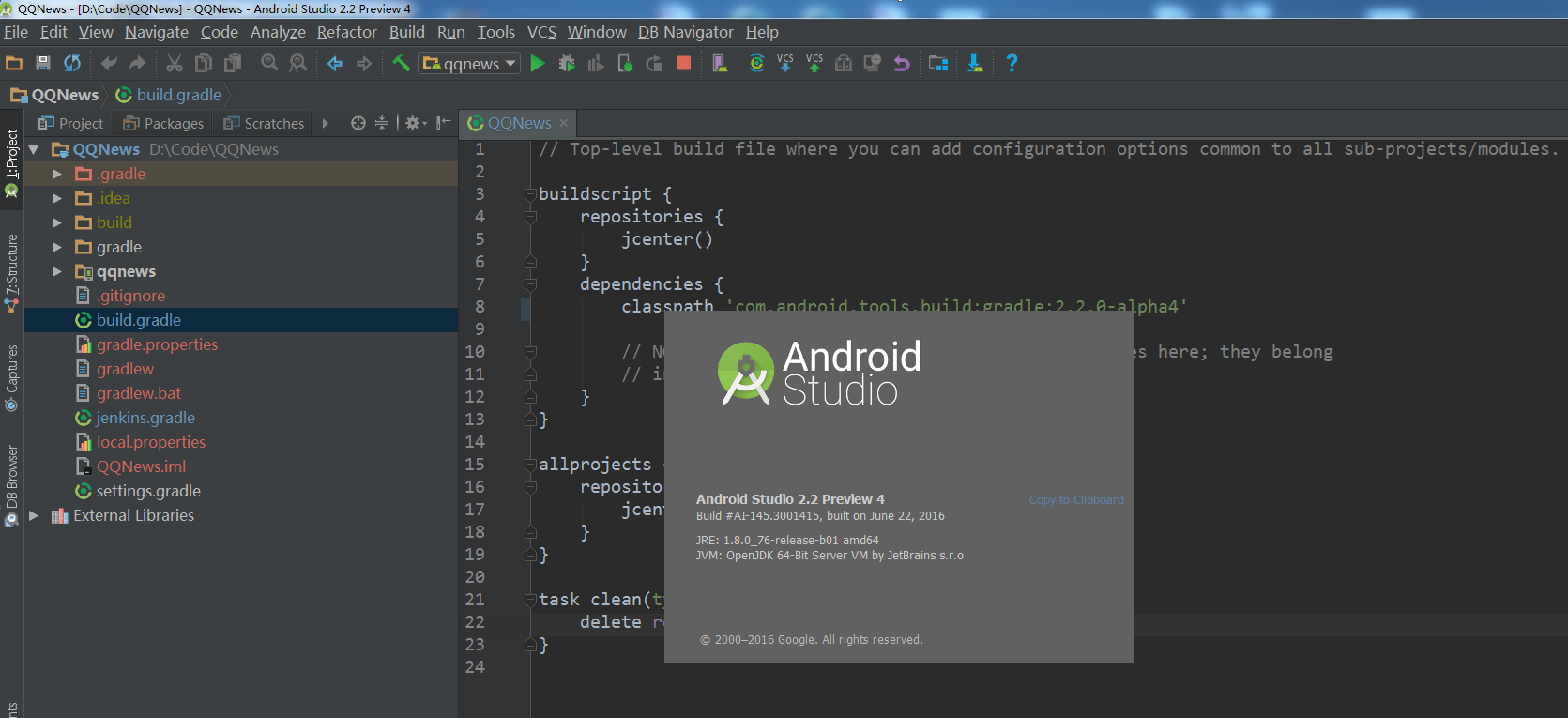The image size is (1568, 718).
Task: Open the File menu
Action: click(x=16, y=32)
